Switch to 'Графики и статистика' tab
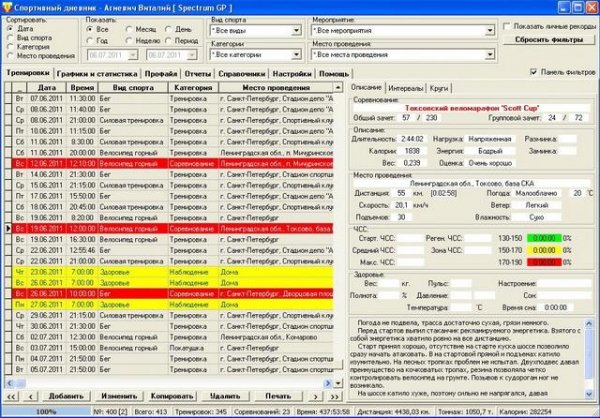Image resolution: width=600 pixels, height=418 pixels. pyautogui.click(x=98, y=74)
